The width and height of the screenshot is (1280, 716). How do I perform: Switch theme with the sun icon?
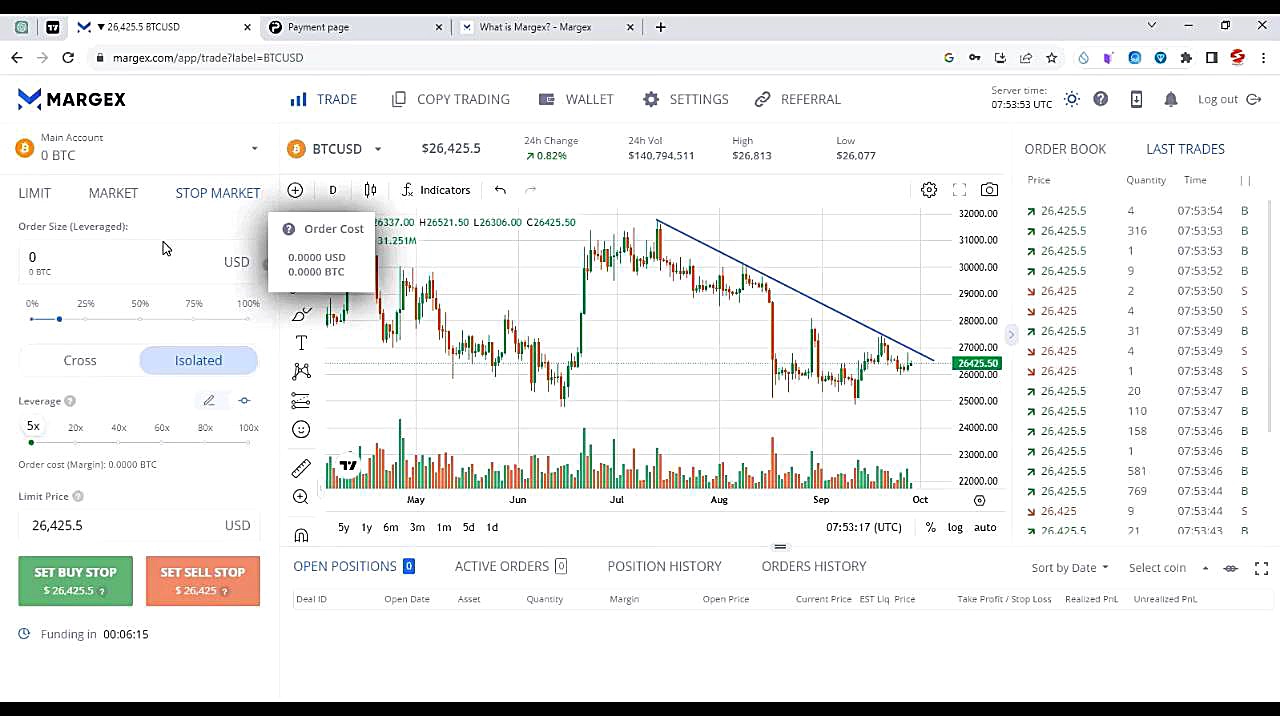point(1072,99)
